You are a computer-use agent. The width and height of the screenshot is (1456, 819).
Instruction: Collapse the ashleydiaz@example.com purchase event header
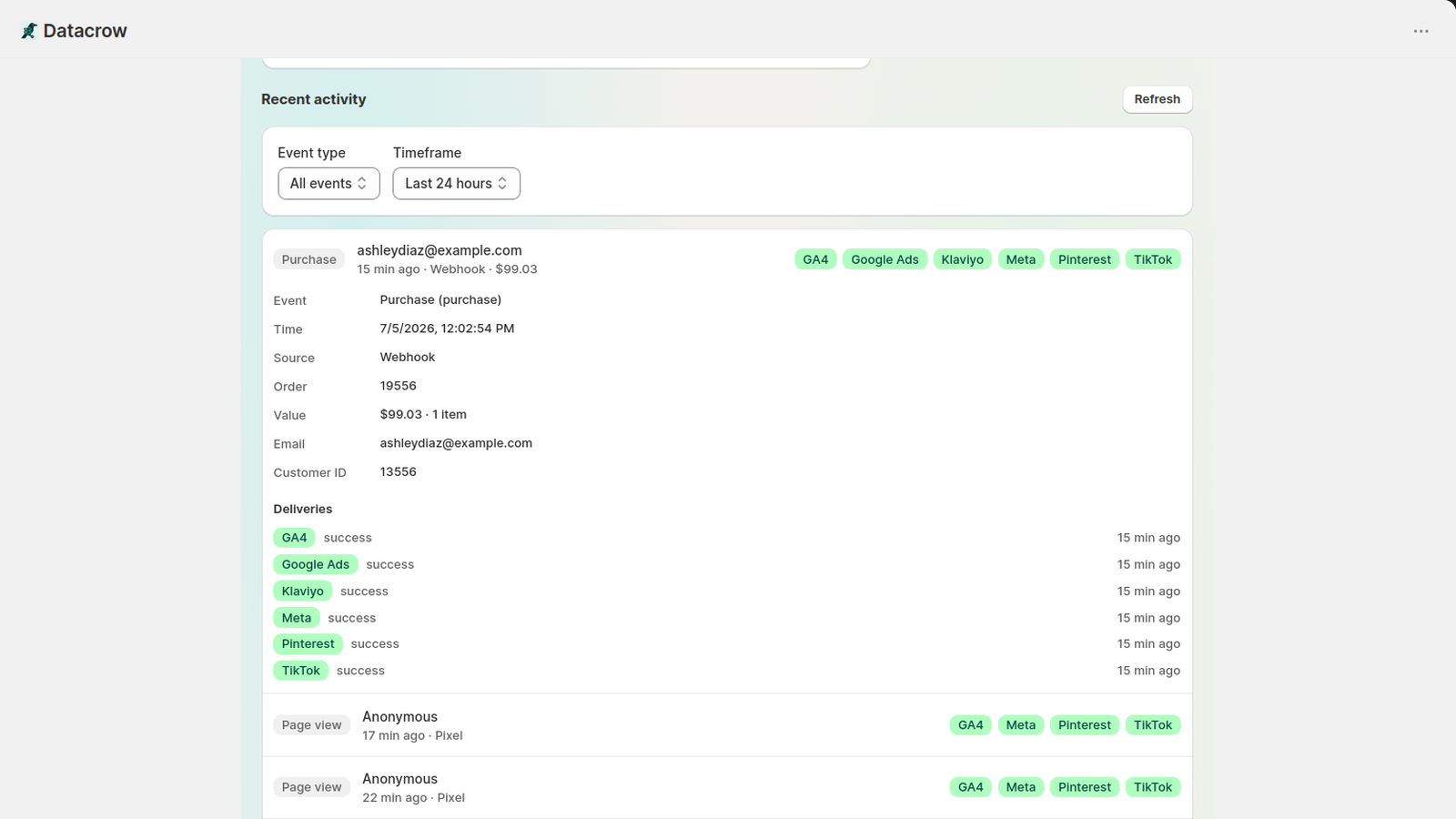click(x=727, y=259)
